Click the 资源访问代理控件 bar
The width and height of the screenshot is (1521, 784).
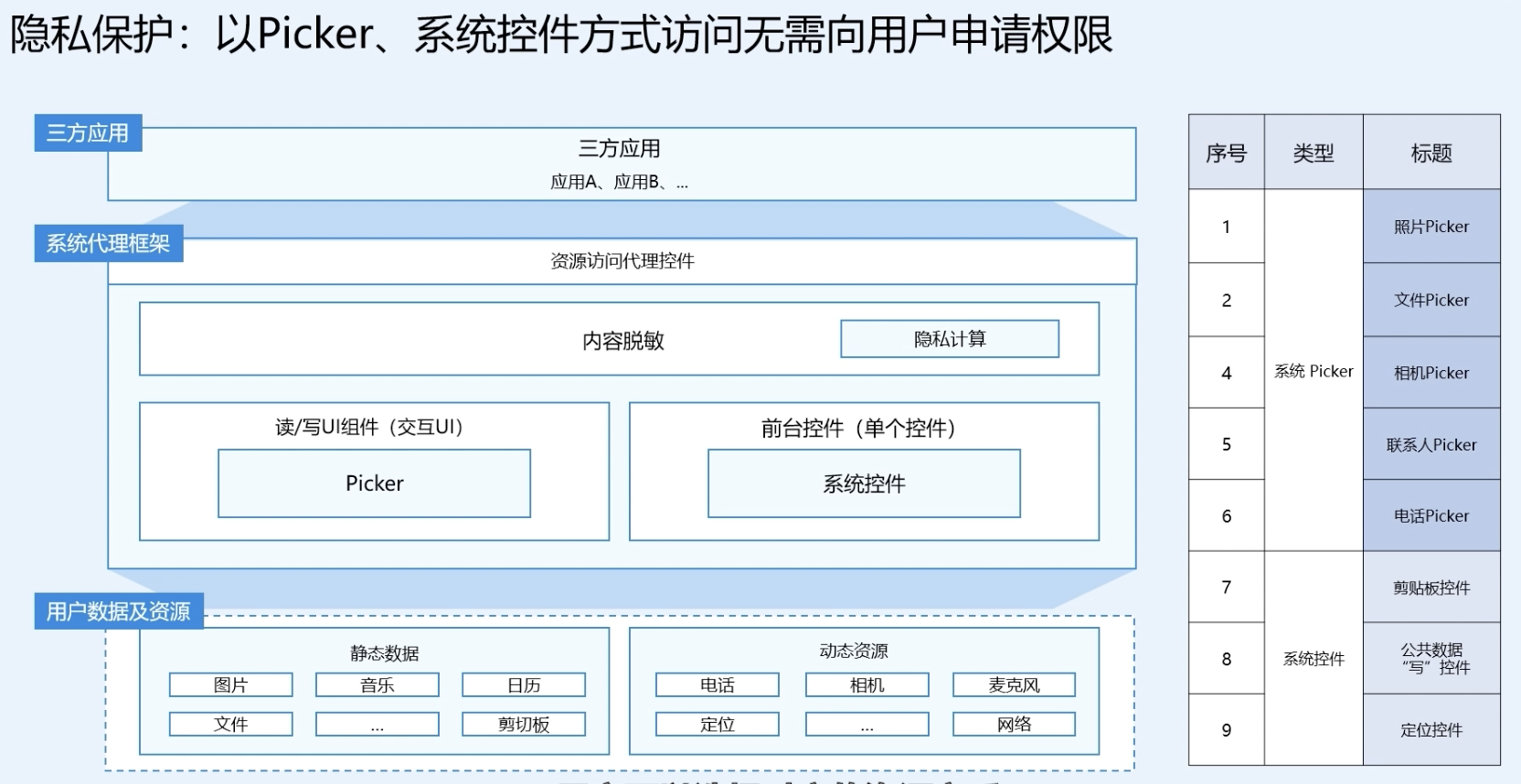622,261
